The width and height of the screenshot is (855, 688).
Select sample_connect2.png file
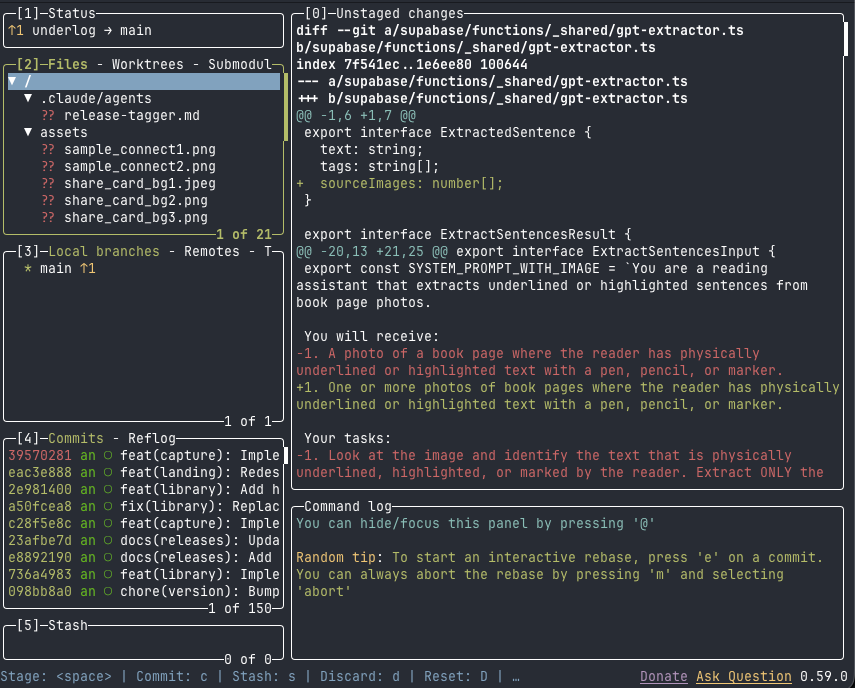(x=140, y=166)
